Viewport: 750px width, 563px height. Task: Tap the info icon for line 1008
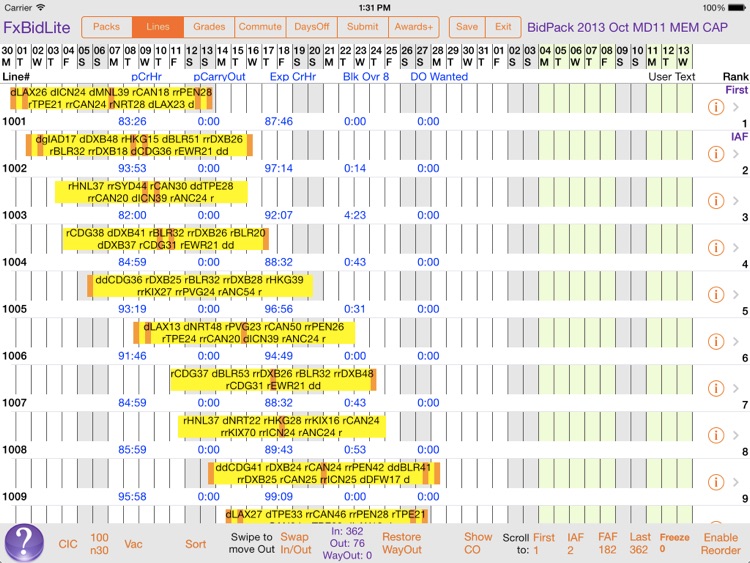tap(716, 435)
